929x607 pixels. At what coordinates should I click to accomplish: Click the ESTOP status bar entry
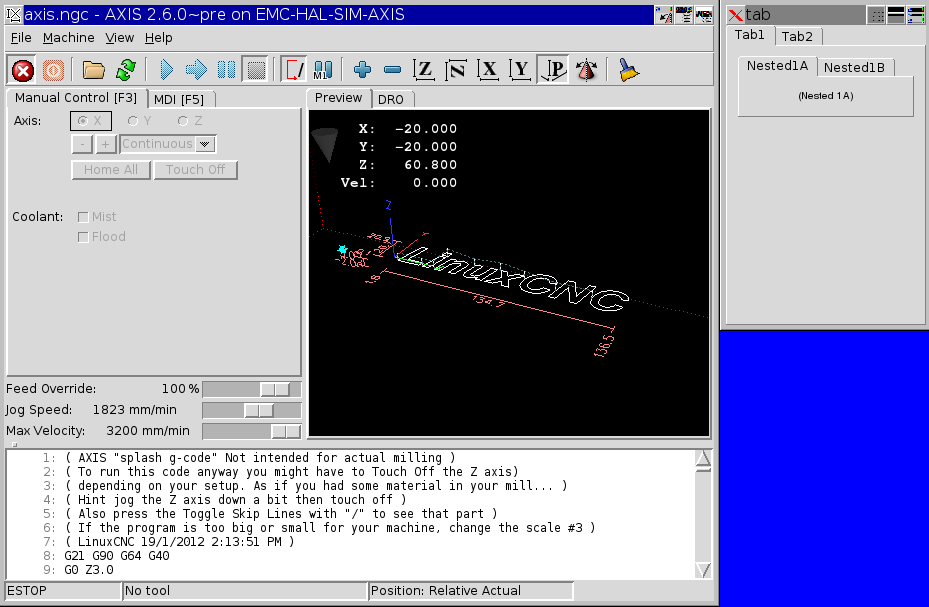coord(63,591)
